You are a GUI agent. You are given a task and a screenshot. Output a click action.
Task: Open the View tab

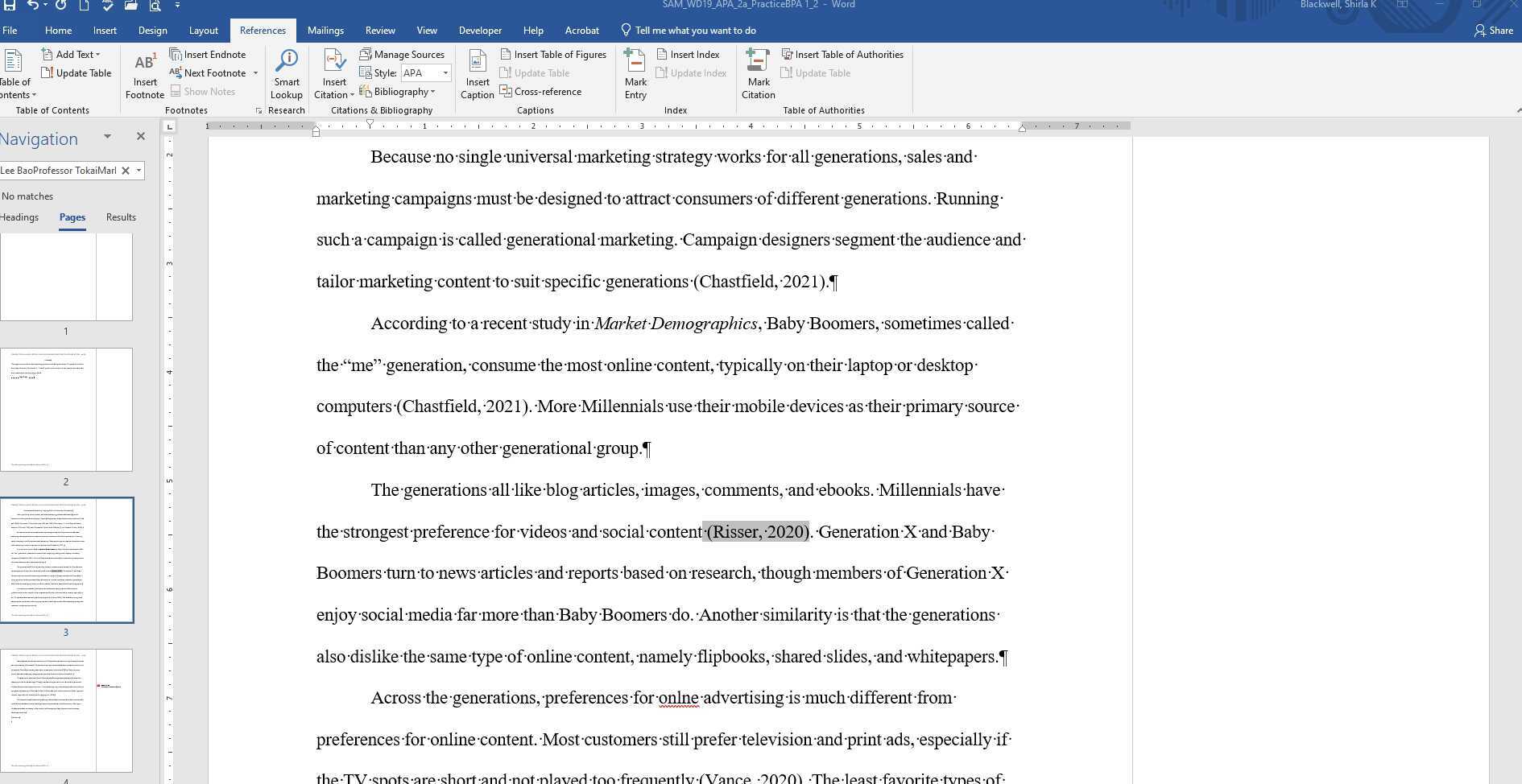click(427, 31)
